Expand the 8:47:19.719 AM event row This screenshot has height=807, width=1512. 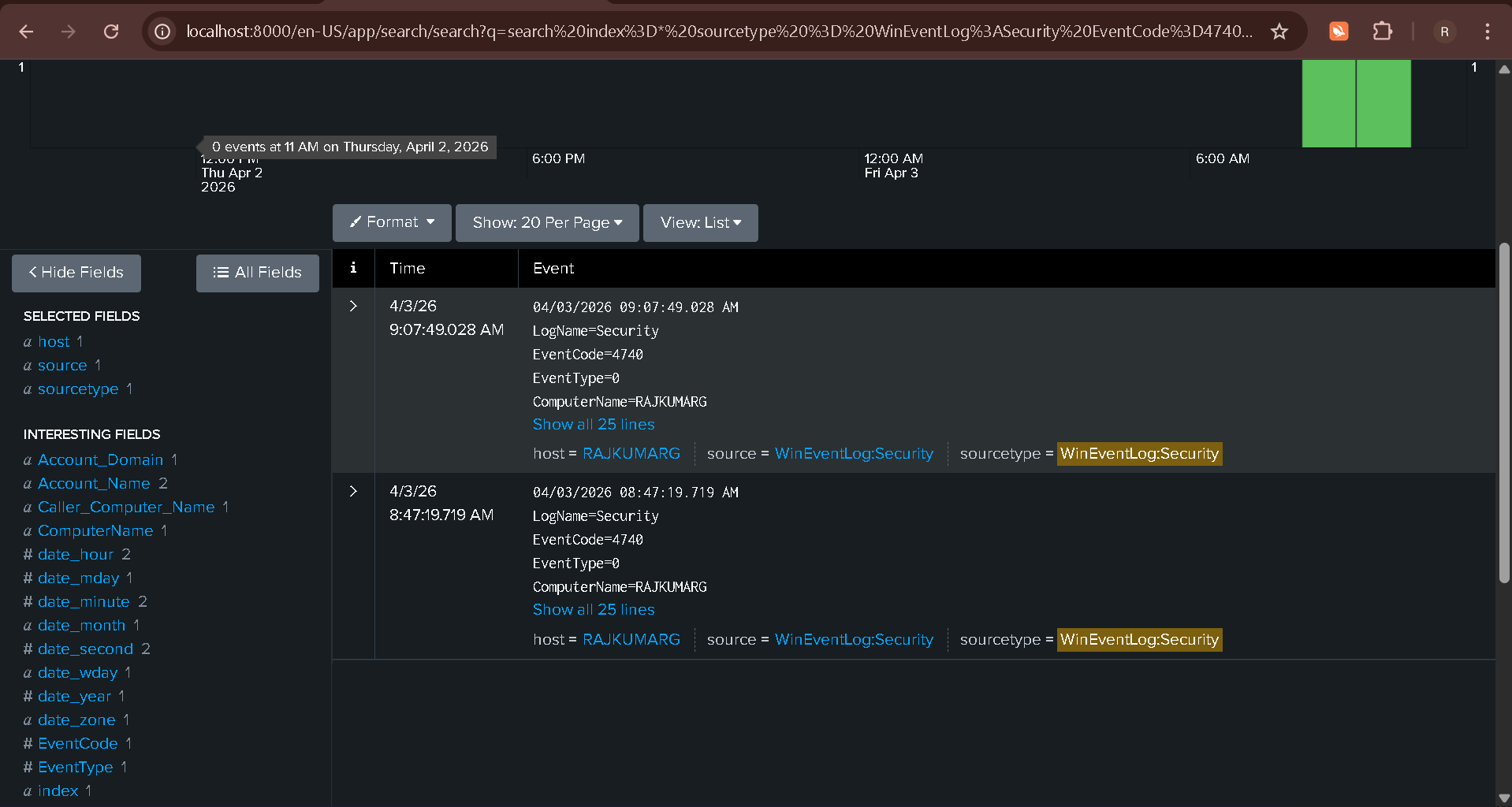353,491
